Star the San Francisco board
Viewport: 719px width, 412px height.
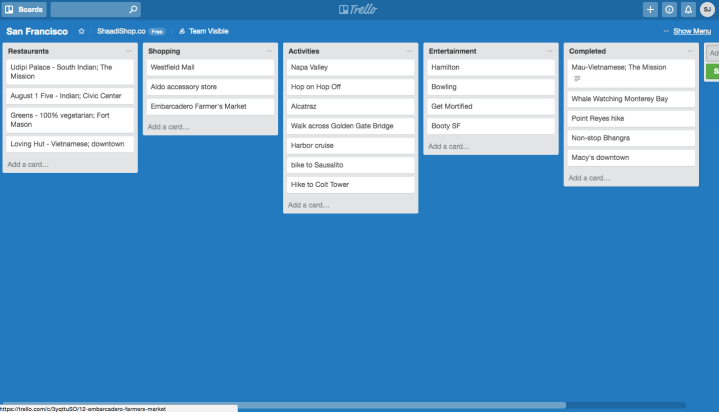(82, 31)
